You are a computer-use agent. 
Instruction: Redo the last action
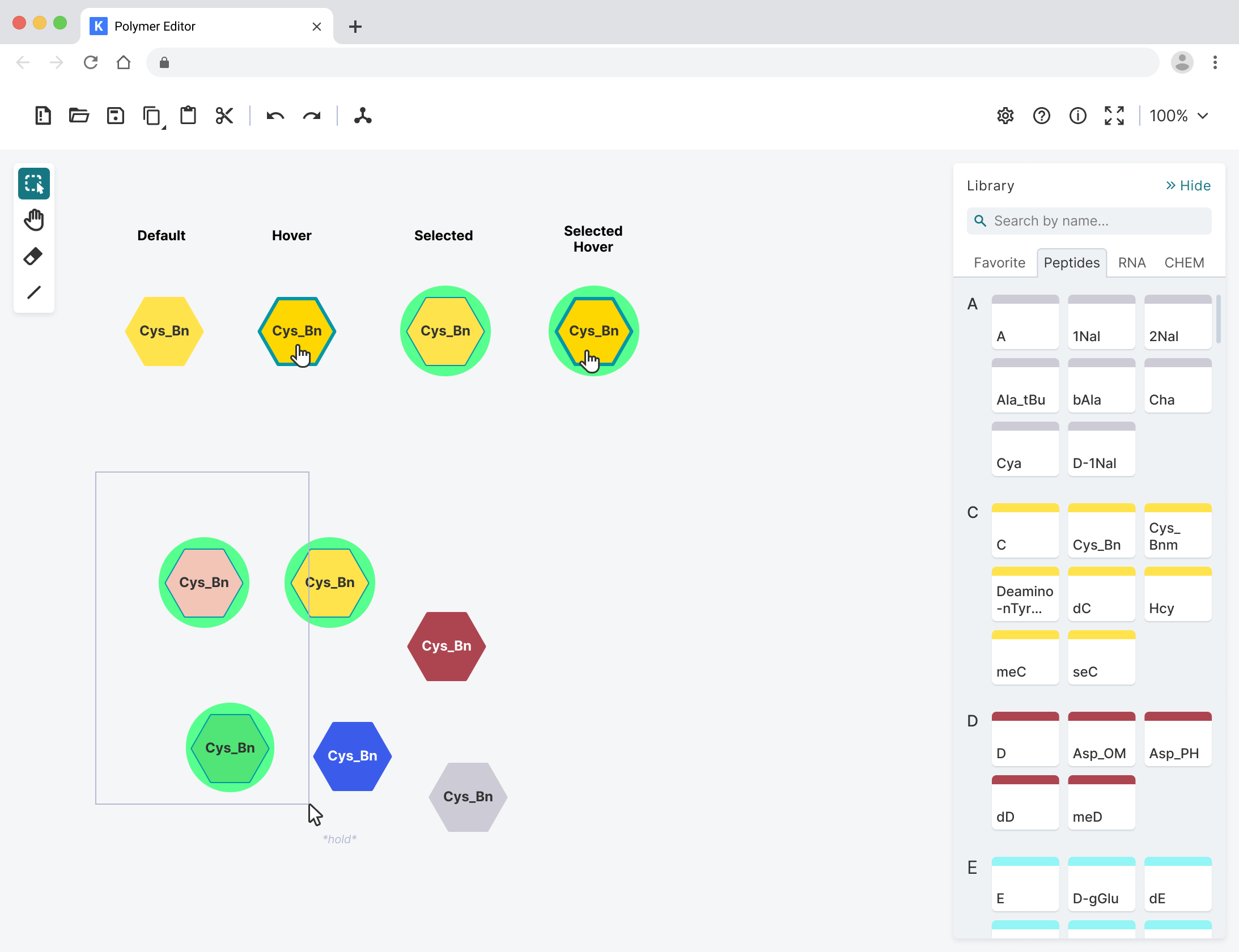[x=312, y=116]
